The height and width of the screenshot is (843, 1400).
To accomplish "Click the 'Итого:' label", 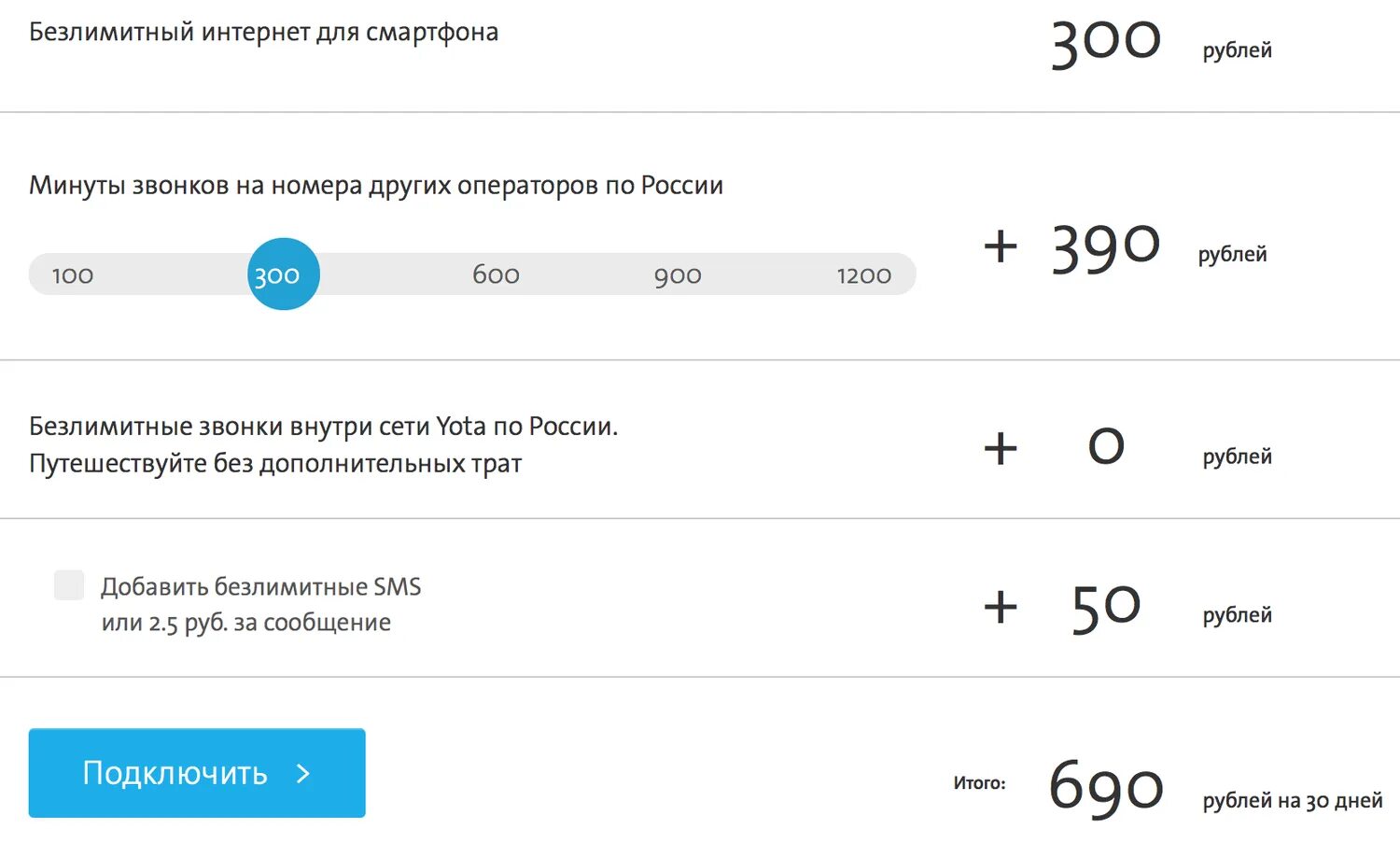I will 979,783.
